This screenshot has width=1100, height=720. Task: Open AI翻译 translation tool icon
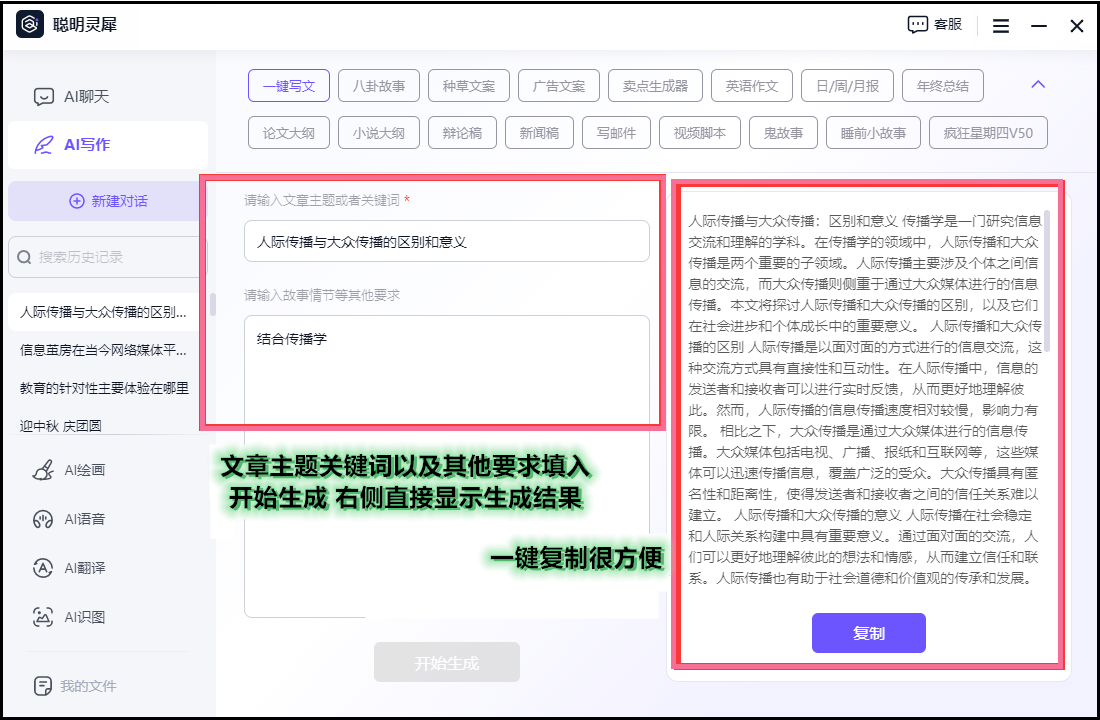43,568
